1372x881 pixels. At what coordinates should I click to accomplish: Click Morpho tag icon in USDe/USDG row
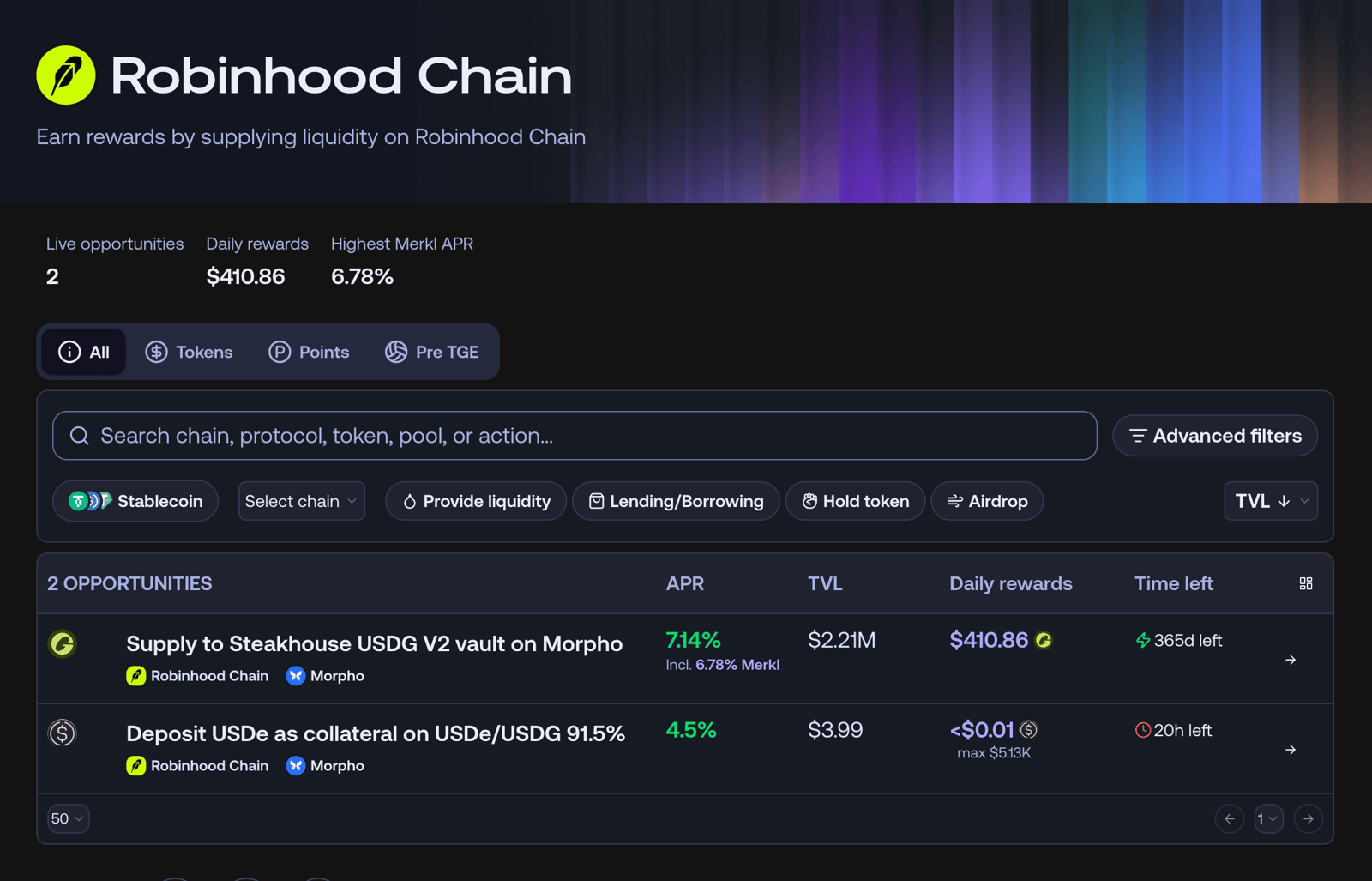[x=296, y=766]
